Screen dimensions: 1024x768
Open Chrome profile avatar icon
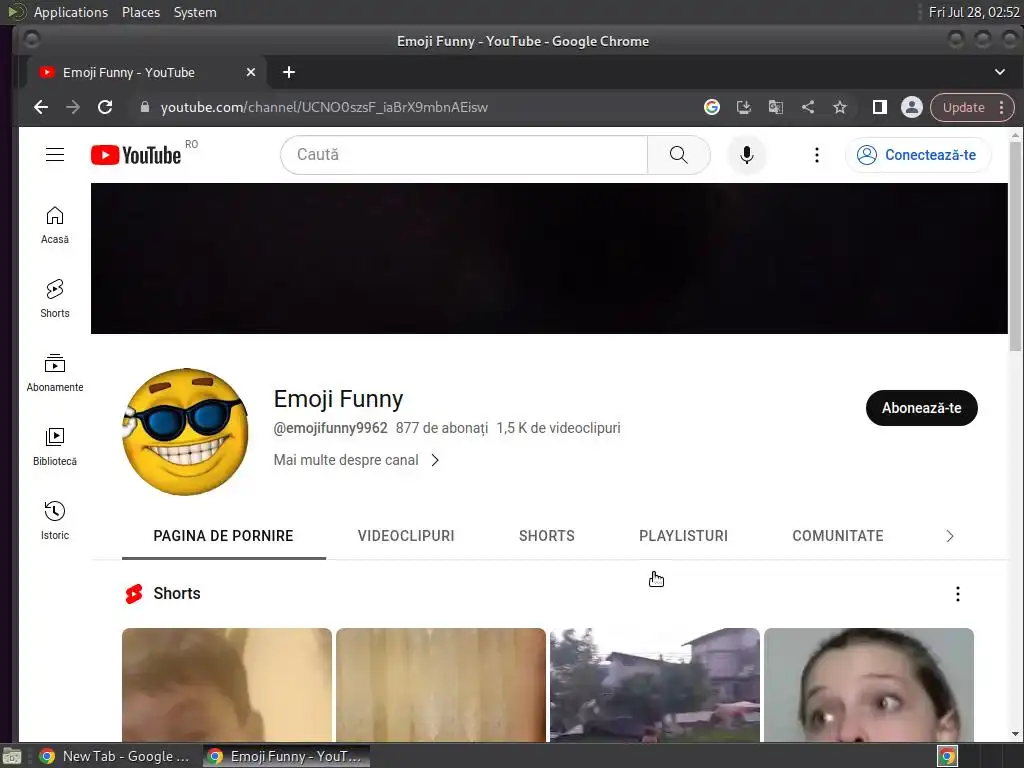click(x=912, y=107)
